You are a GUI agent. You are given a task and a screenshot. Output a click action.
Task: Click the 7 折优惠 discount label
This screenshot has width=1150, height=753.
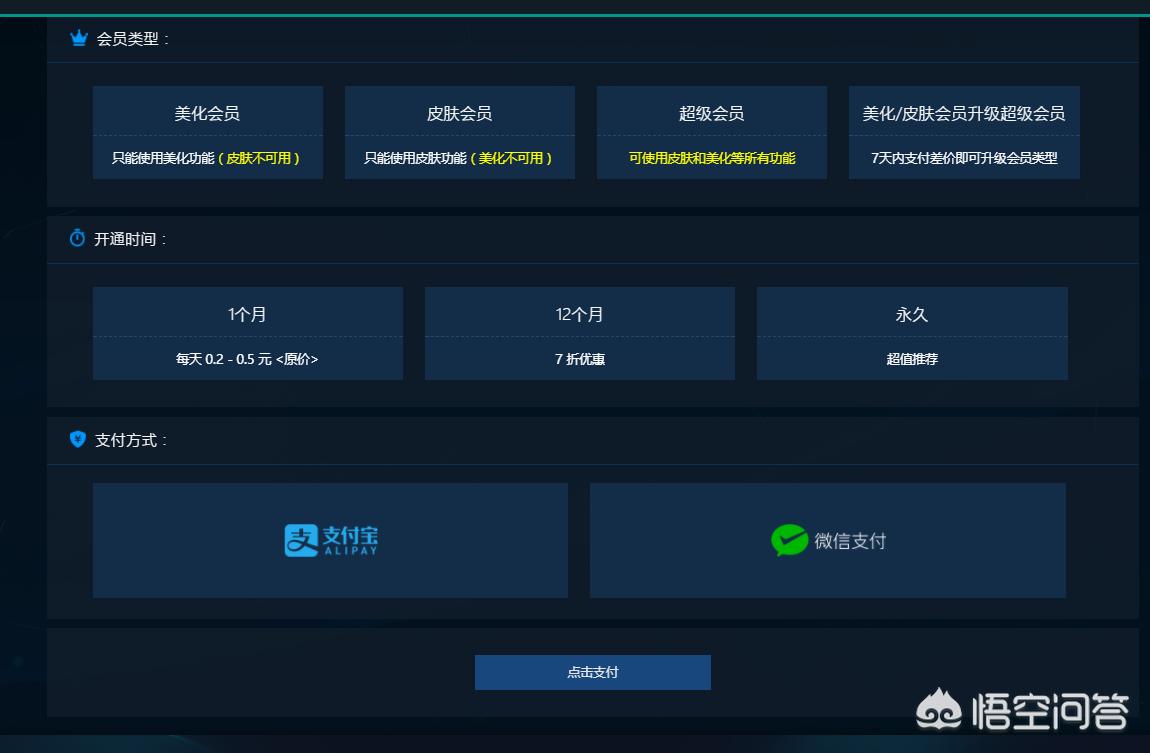[x=580, y=357]
